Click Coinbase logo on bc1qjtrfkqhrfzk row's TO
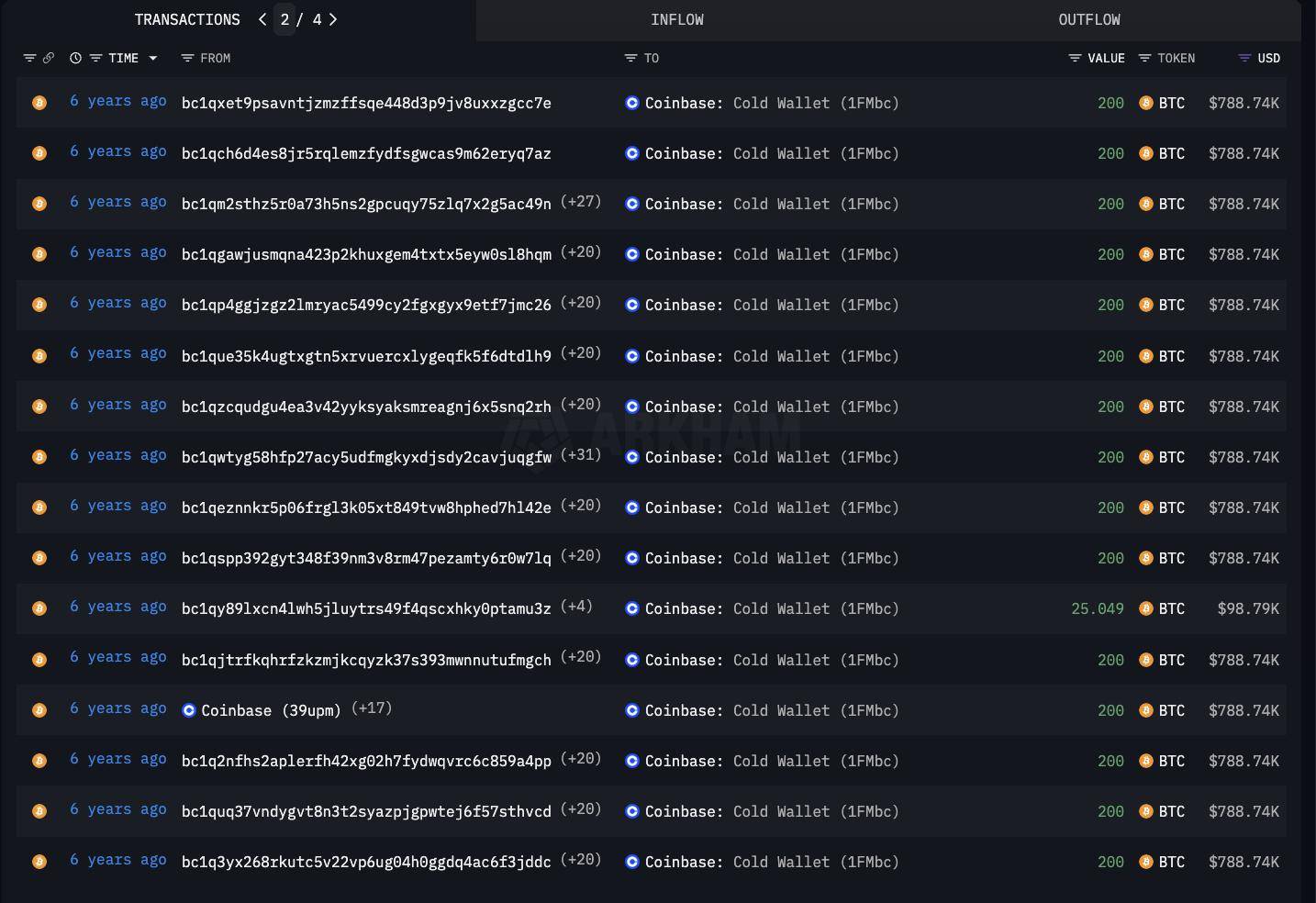The width and height of the screenshot is (1316, 903). click(631, 660)
